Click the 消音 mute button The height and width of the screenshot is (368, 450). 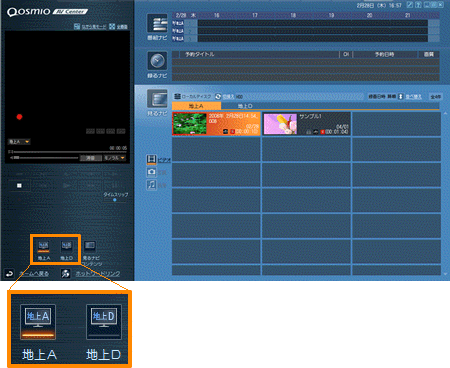click(90, 158)
